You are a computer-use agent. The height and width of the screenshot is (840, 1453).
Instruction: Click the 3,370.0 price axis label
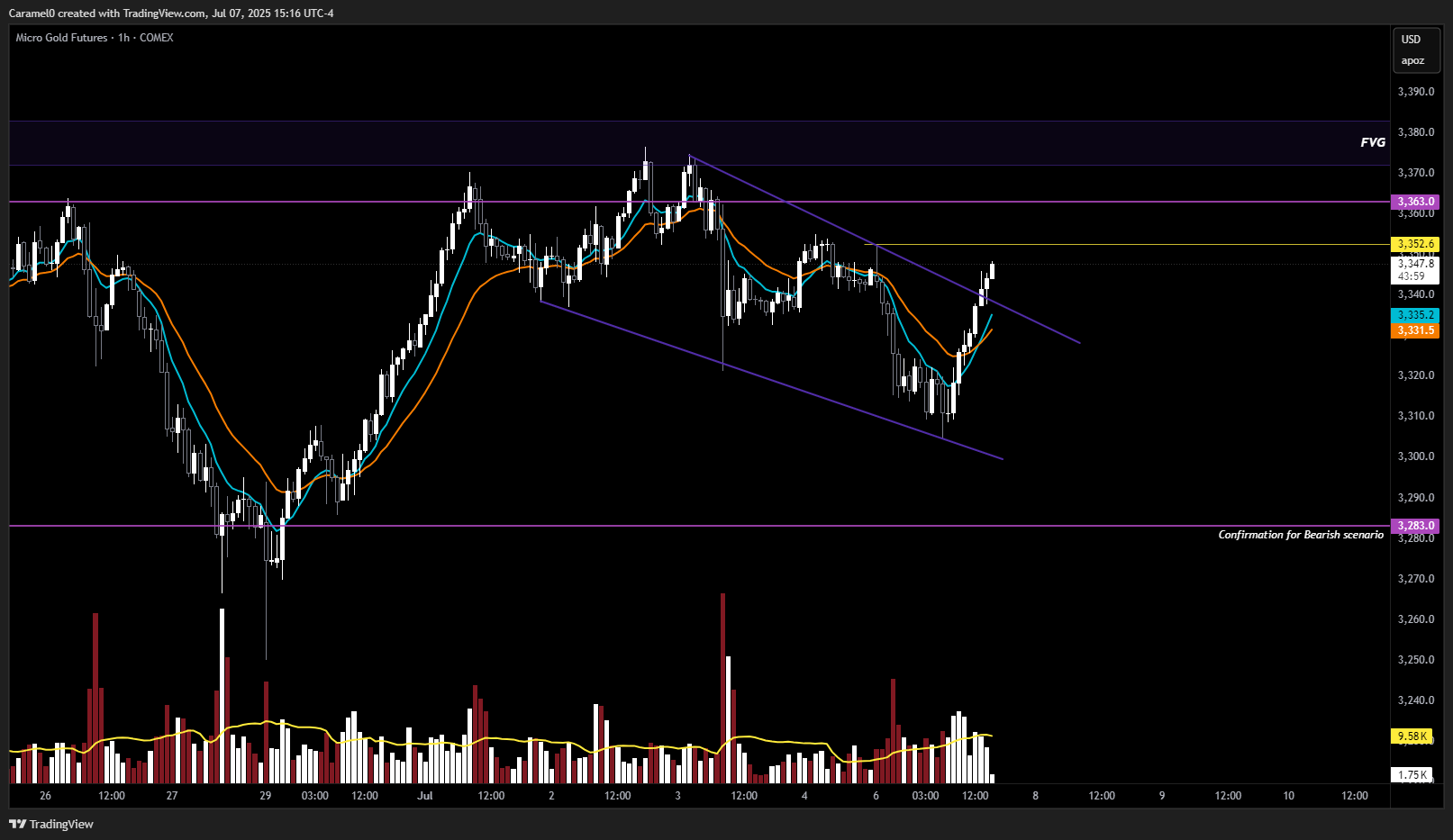(1416, 173)
